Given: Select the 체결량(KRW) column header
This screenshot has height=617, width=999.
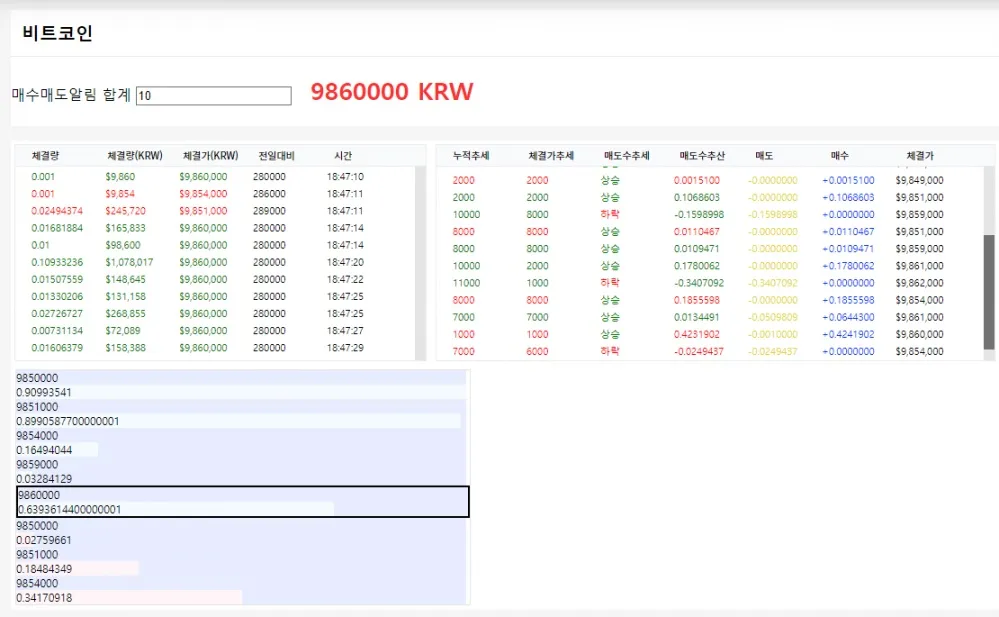Looking at the screenshot, I should (135, 156).
